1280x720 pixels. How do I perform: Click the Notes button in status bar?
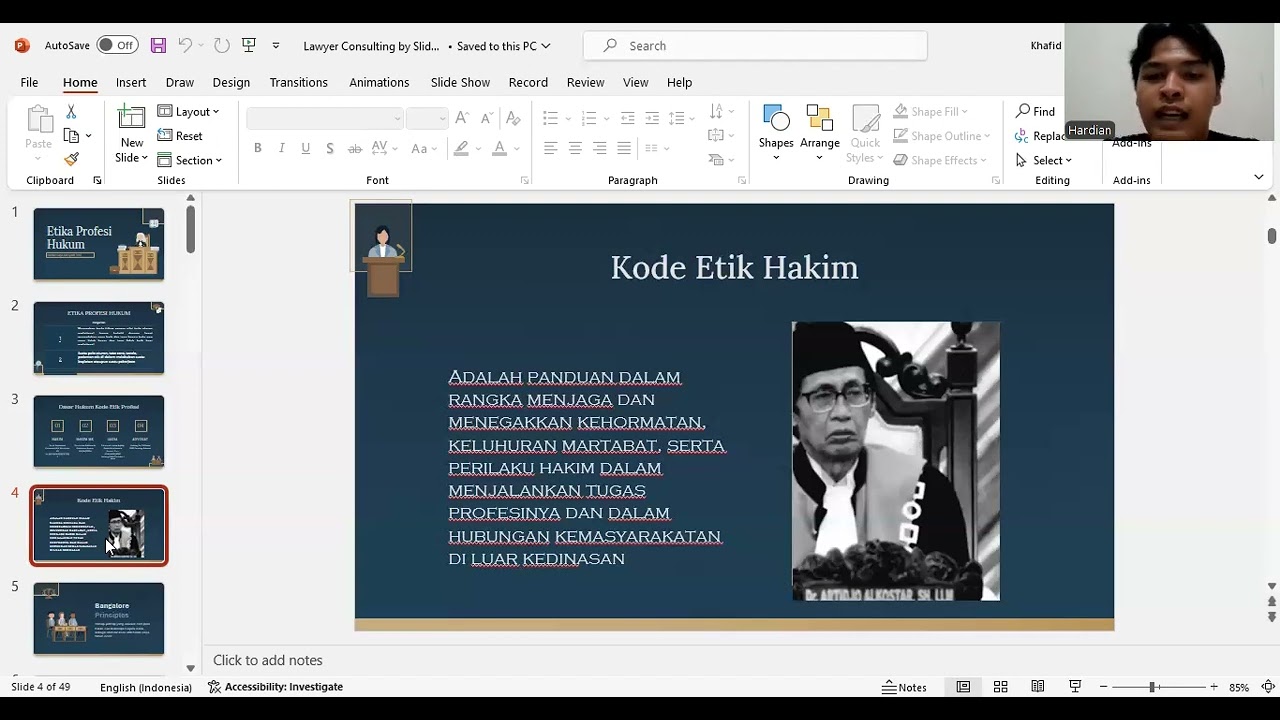[x=904, y=687]
